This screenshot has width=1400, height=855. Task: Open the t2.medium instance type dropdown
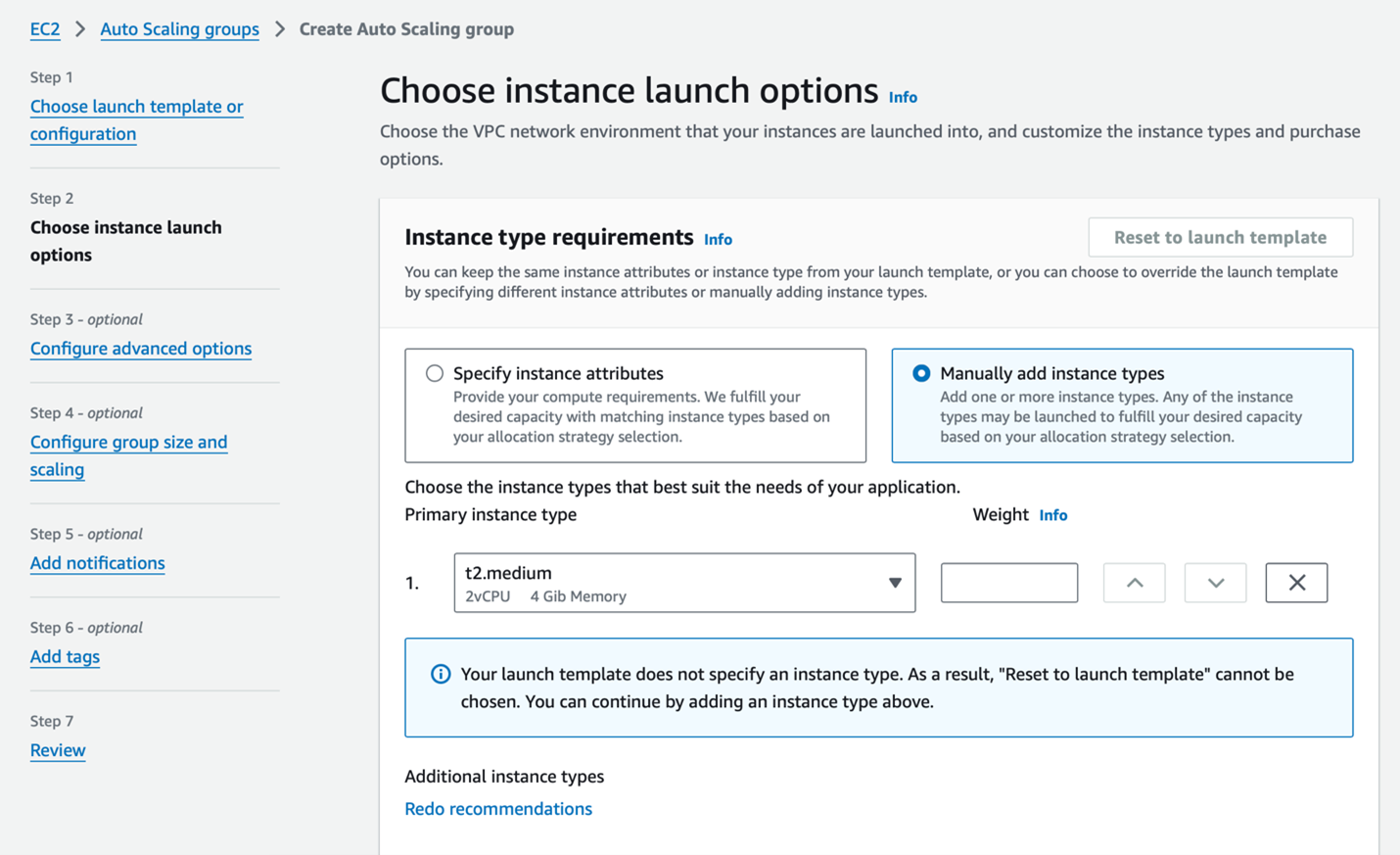pyautogui.click(x=684, y=583)
